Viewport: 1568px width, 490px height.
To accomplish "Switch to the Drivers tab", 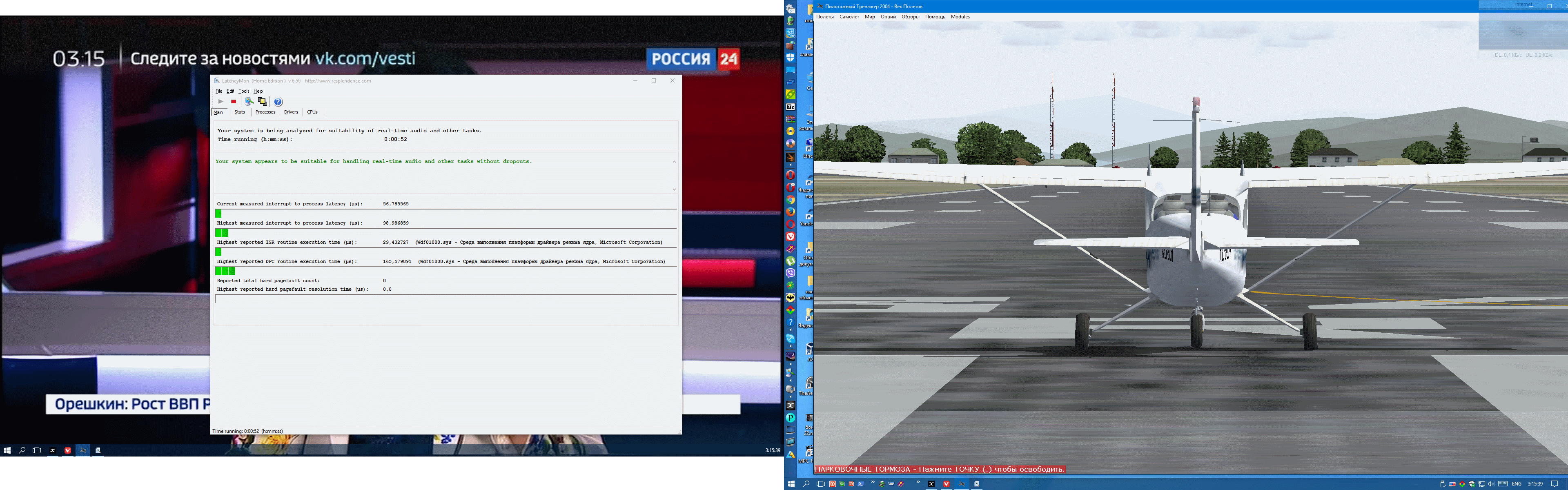I will click(x=291, y=112).
